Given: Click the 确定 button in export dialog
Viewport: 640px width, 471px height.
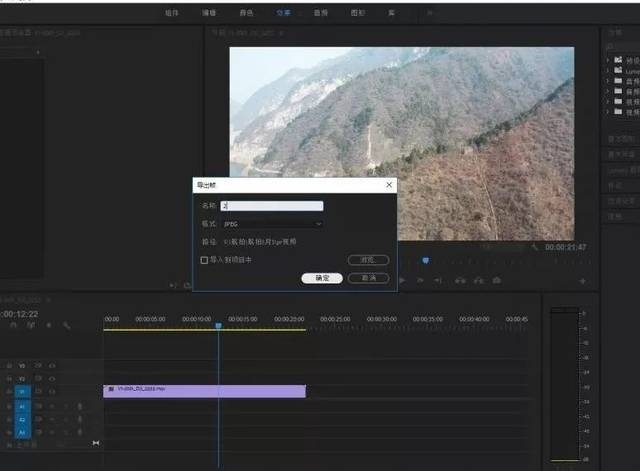Looking at the screenshot, I should click(x=322, y=278).
